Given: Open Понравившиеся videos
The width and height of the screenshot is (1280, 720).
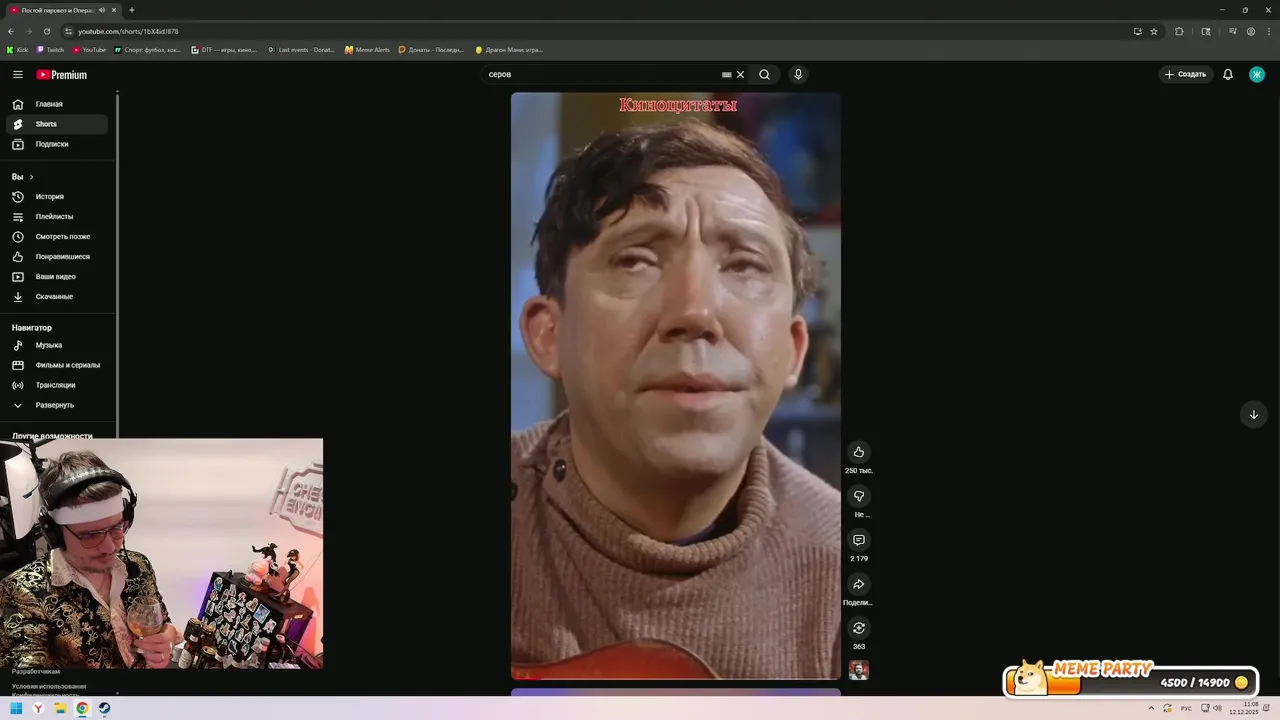Looking at the screenshot, I should [57, 257].
